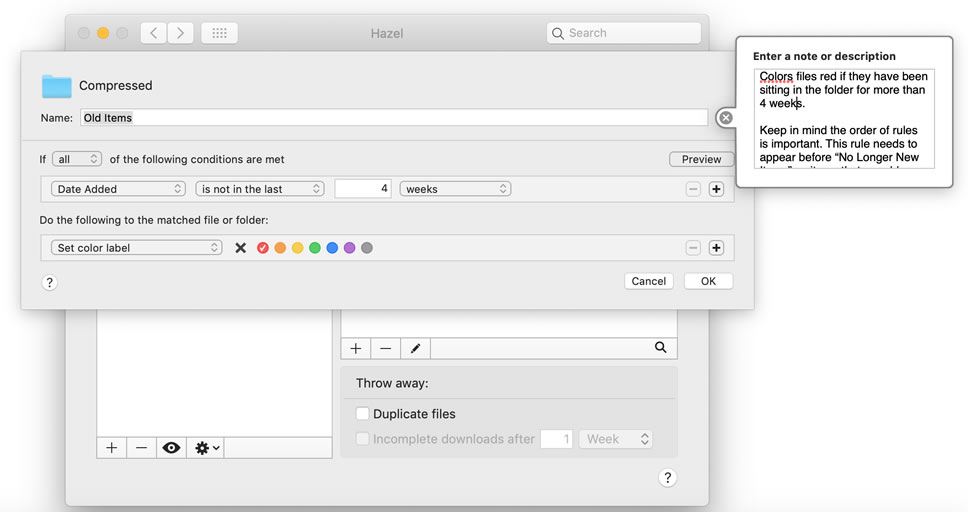Screen dimensions: 968x512
Task: Open the 'is not in the last' dropdown
Action: pos(260,189)
